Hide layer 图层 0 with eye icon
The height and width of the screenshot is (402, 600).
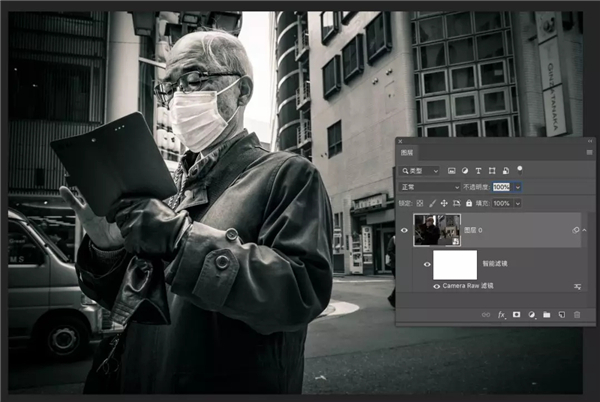[404, 230]
